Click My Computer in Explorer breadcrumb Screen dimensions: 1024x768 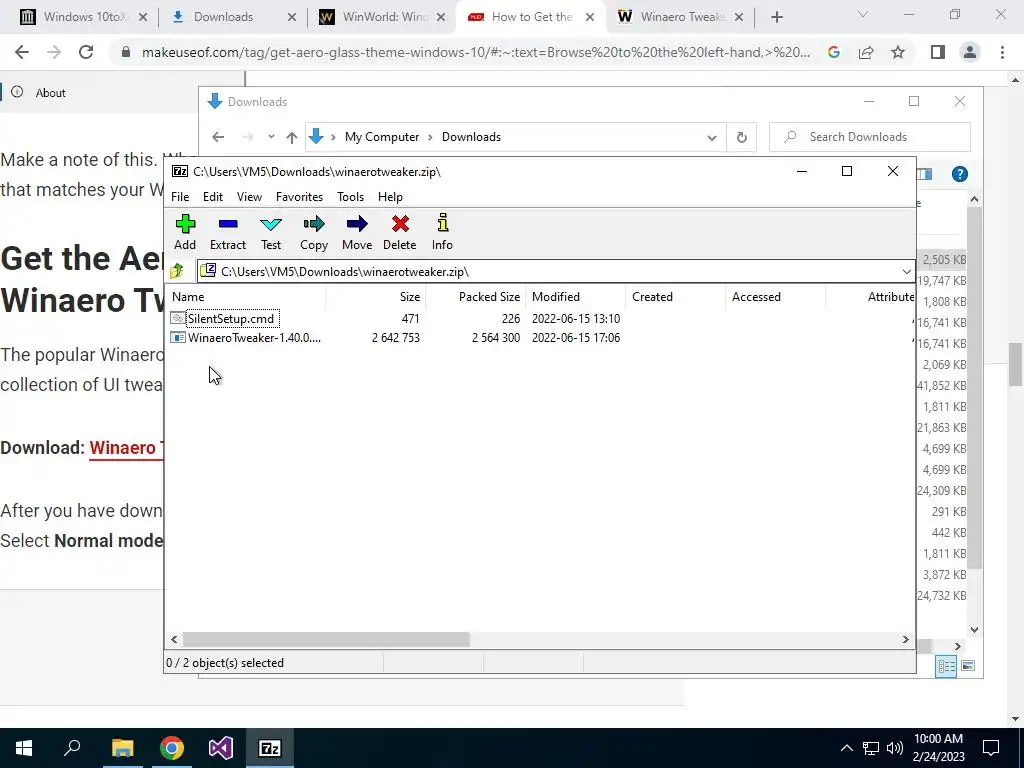coord(382,137)
